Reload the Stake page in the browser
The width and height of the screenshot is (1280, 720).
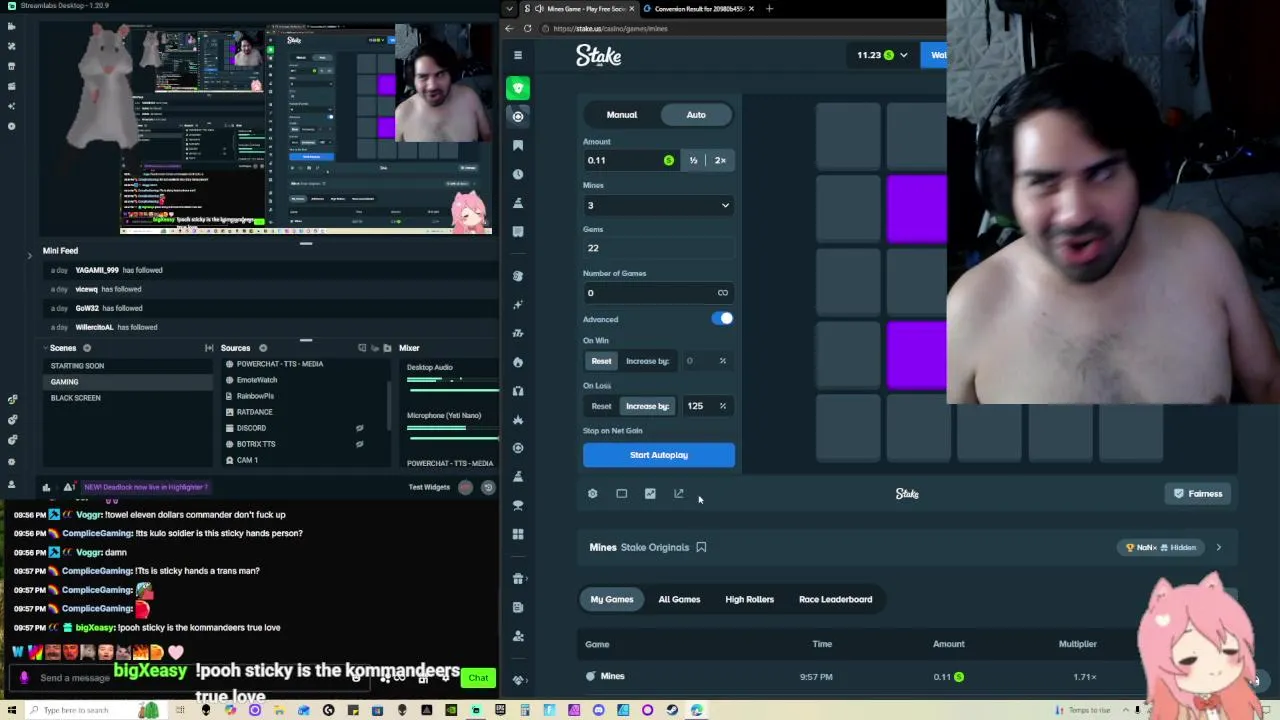click(527, 28)
